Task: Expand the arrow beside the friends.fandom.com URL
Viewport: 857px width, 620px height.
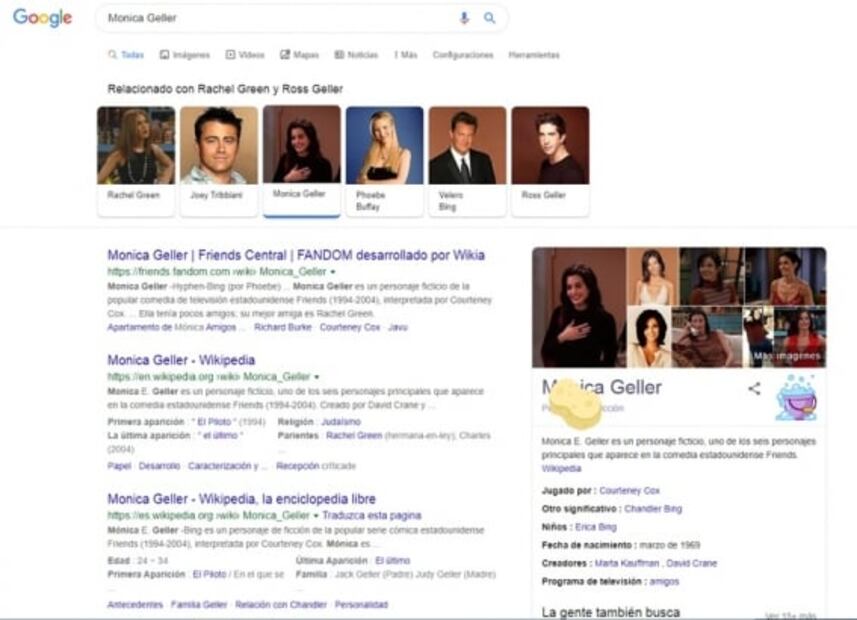Action: (332, 272)
